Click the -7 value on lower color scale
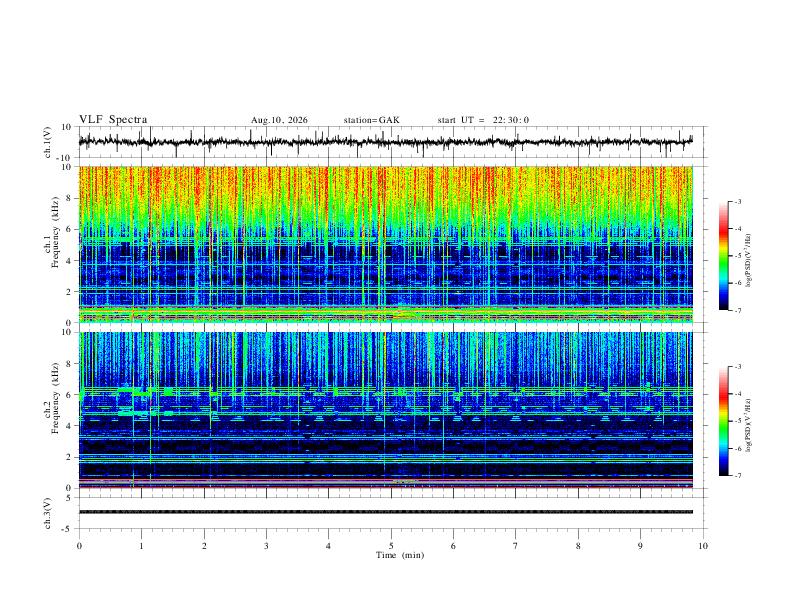Image resolution: width=792 pixels, height=612 pixels. [x=738, y=476]
